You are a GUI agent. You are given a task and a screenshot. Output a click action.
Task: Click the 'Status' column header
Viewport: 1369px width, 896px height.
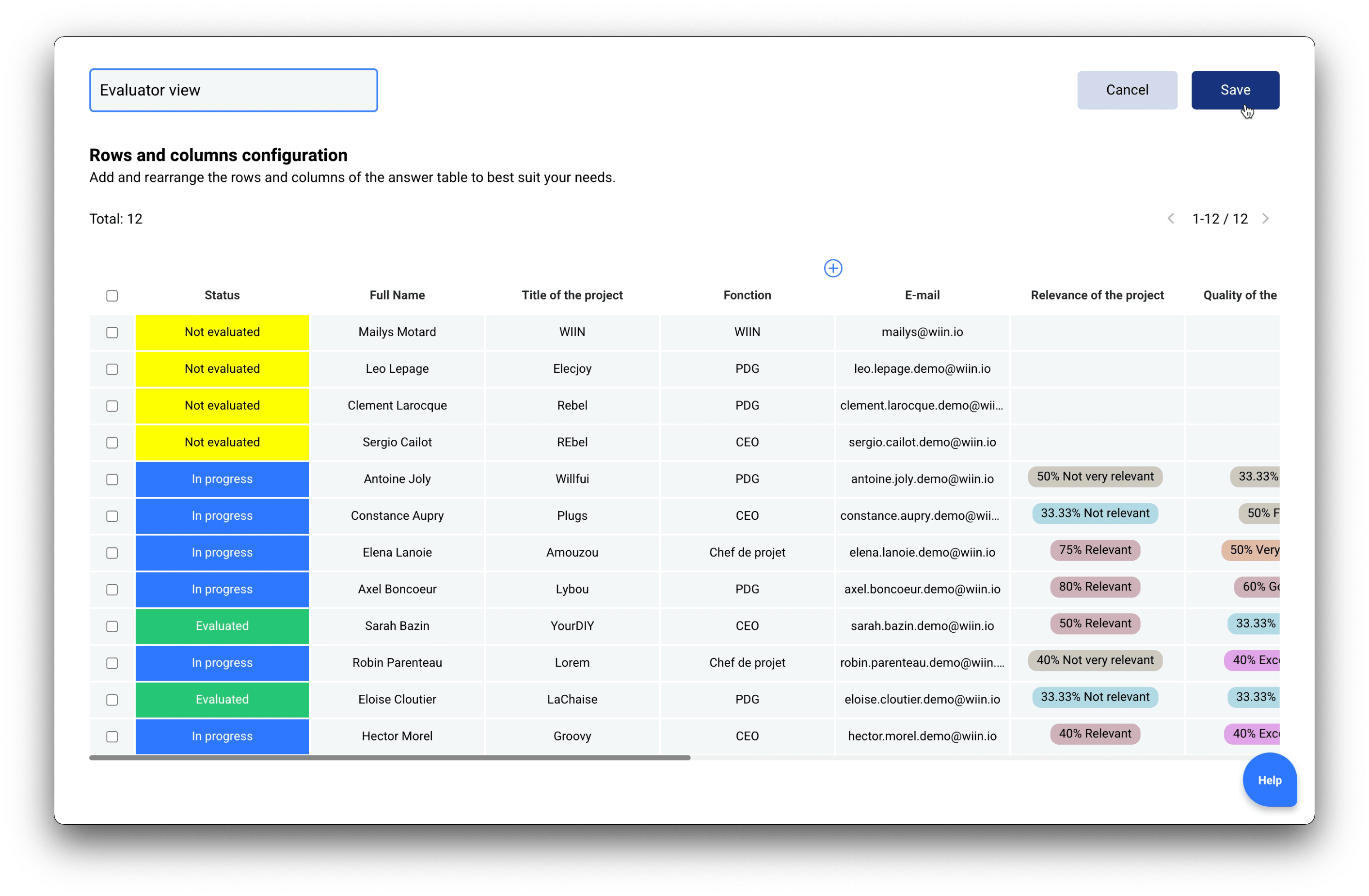pyautogui.click(x=222, y=295)
